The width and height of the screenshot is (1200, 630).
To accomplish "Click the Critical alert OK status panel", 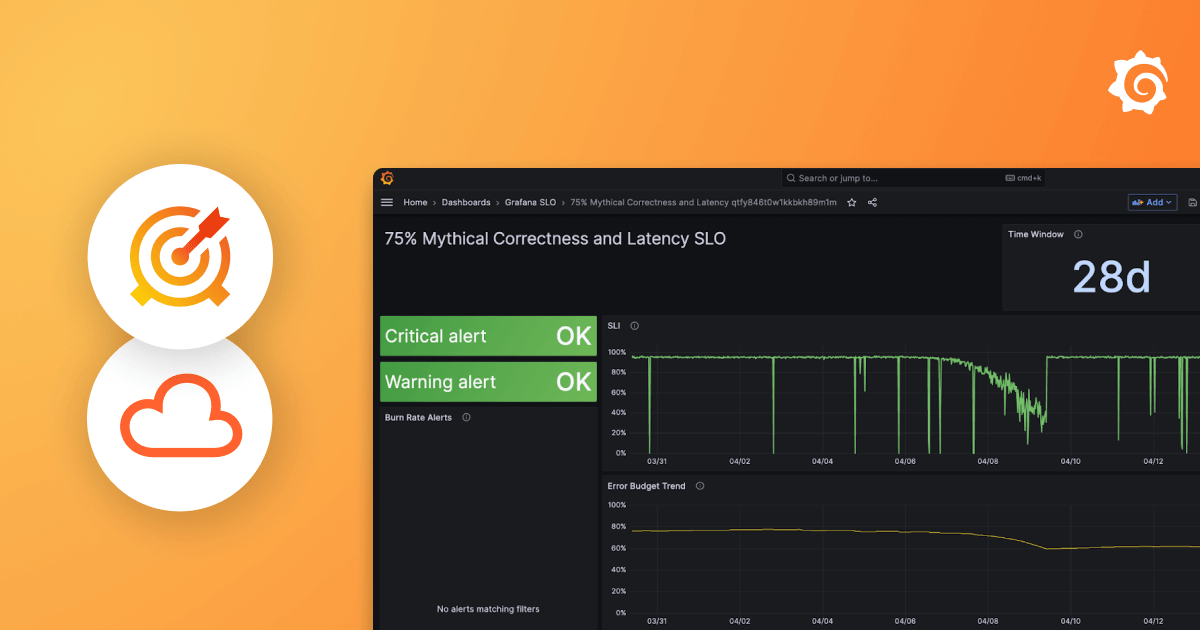I will pyautogui.click(x=488, y=336).
